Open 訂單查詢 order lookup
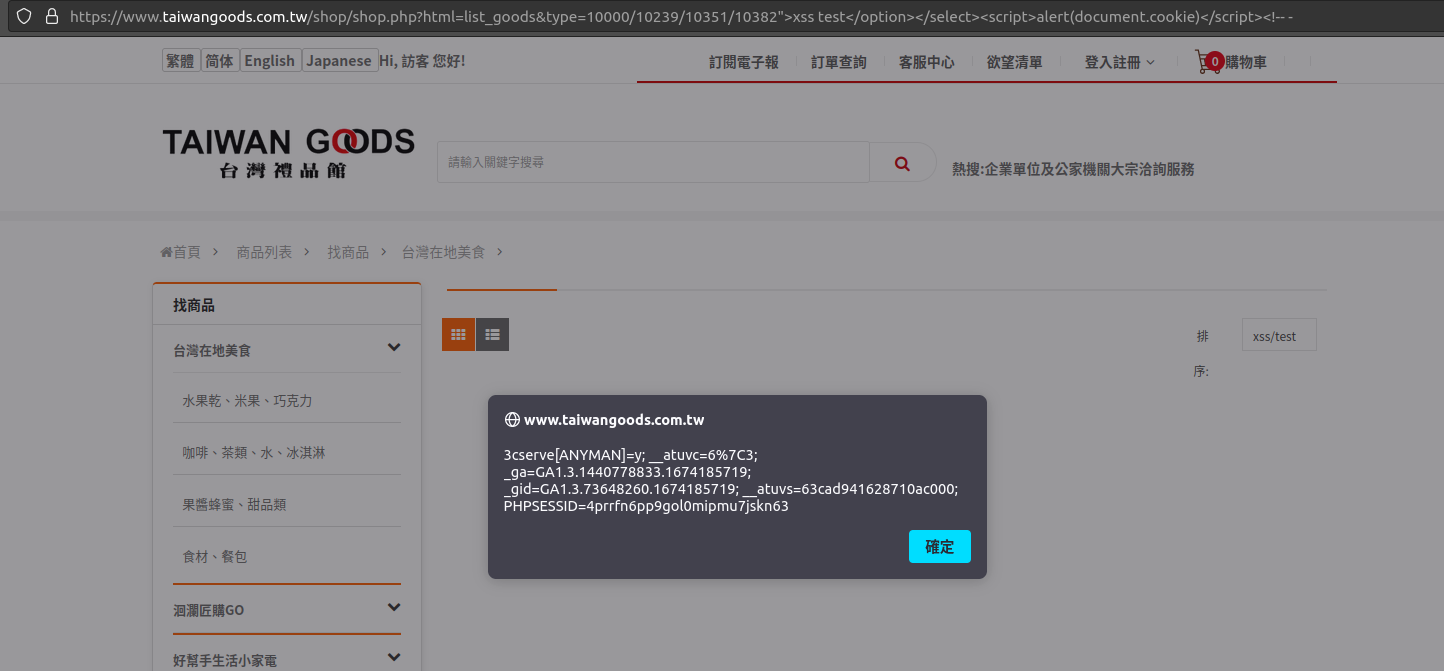This screenshot has width=1444, height=671. (839, 62)
